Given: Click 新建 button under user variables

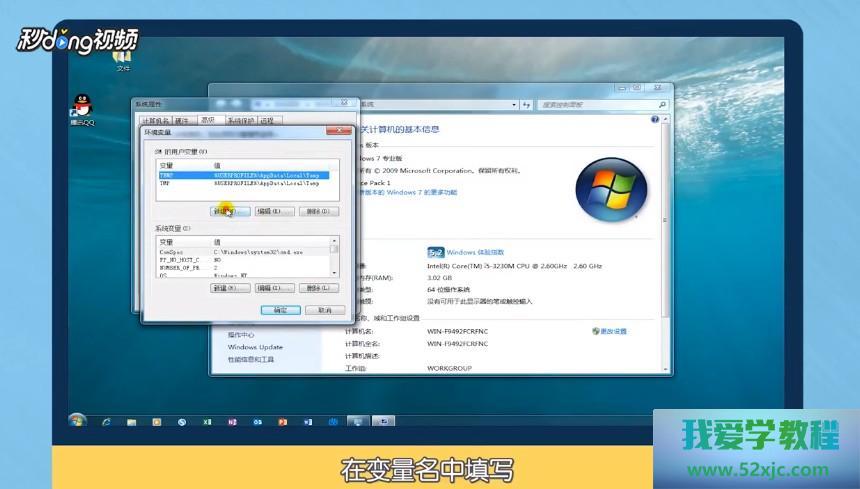Looking at the screenshot, I should point(229,211).
